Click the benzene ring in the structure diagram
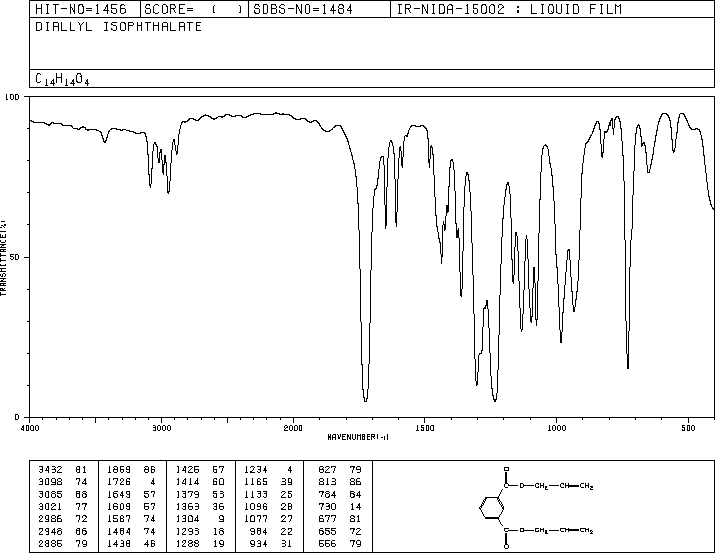 tap(492, 507)
